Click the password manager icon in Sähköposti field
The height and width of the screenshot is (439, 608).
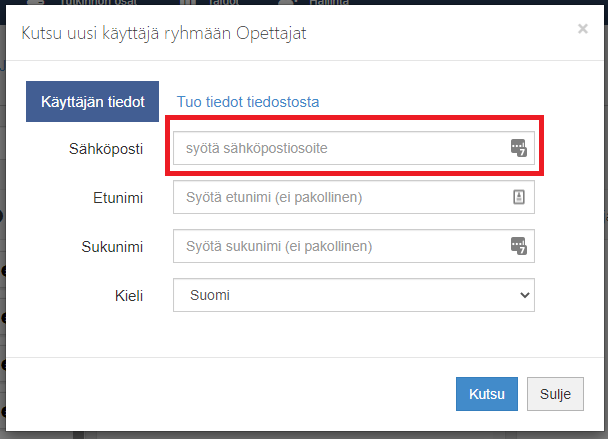517,149
